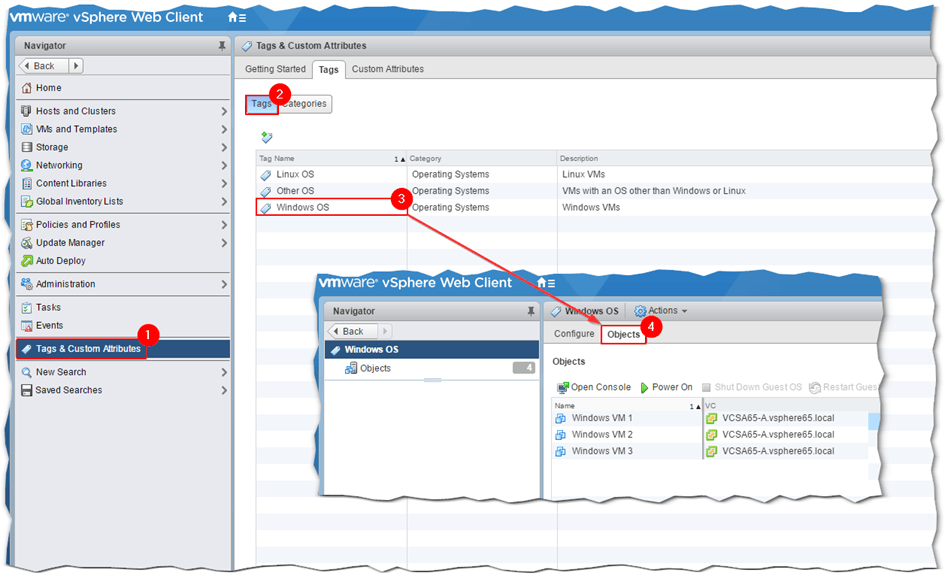Click Back button in main Navigator
The height and width of the screenshot is (579, 945).
pyautogui.click(x=43, y=66)
